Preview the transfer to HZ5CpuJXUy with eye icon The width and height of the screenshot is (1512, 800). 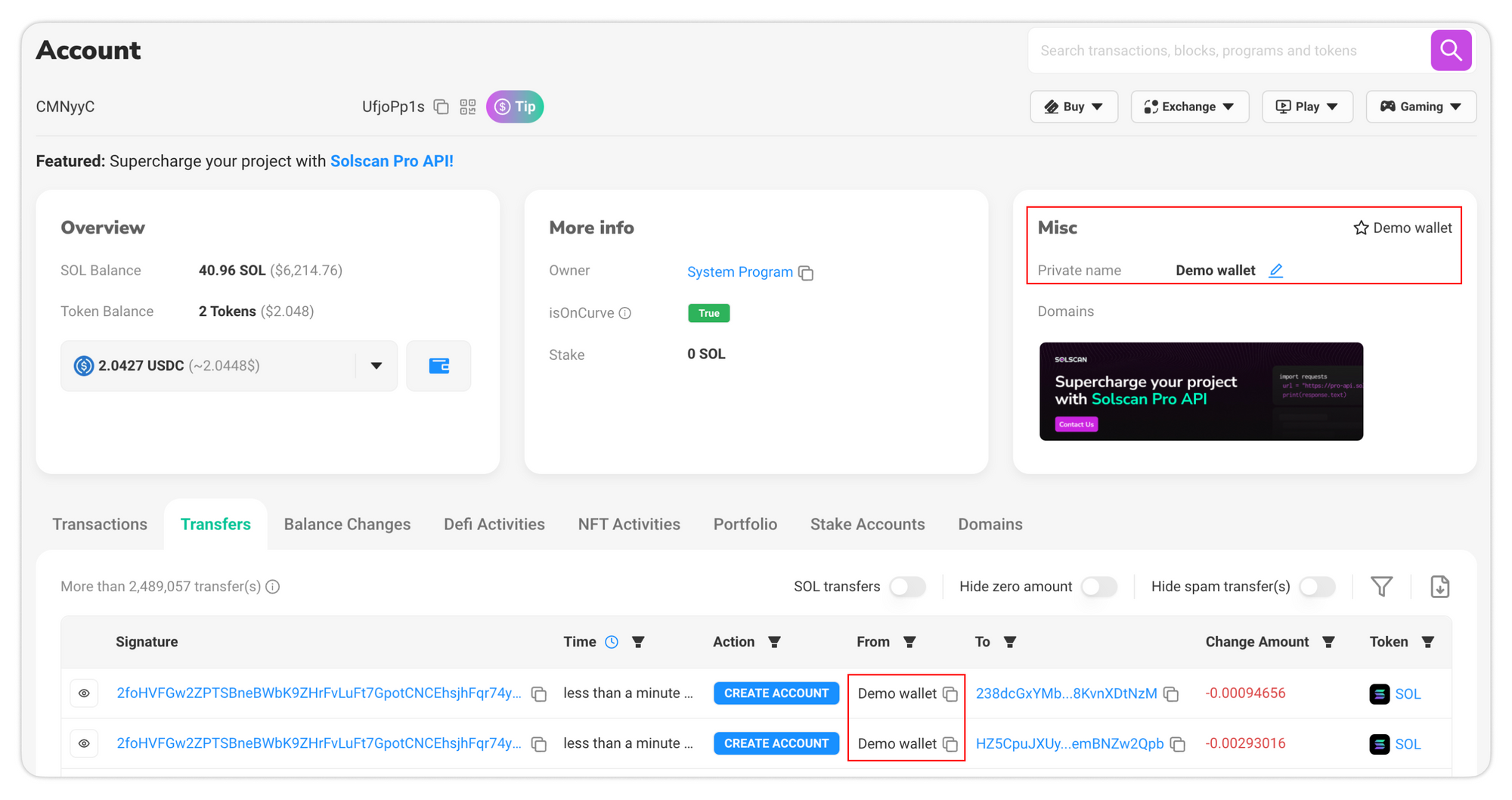point(84,744)
